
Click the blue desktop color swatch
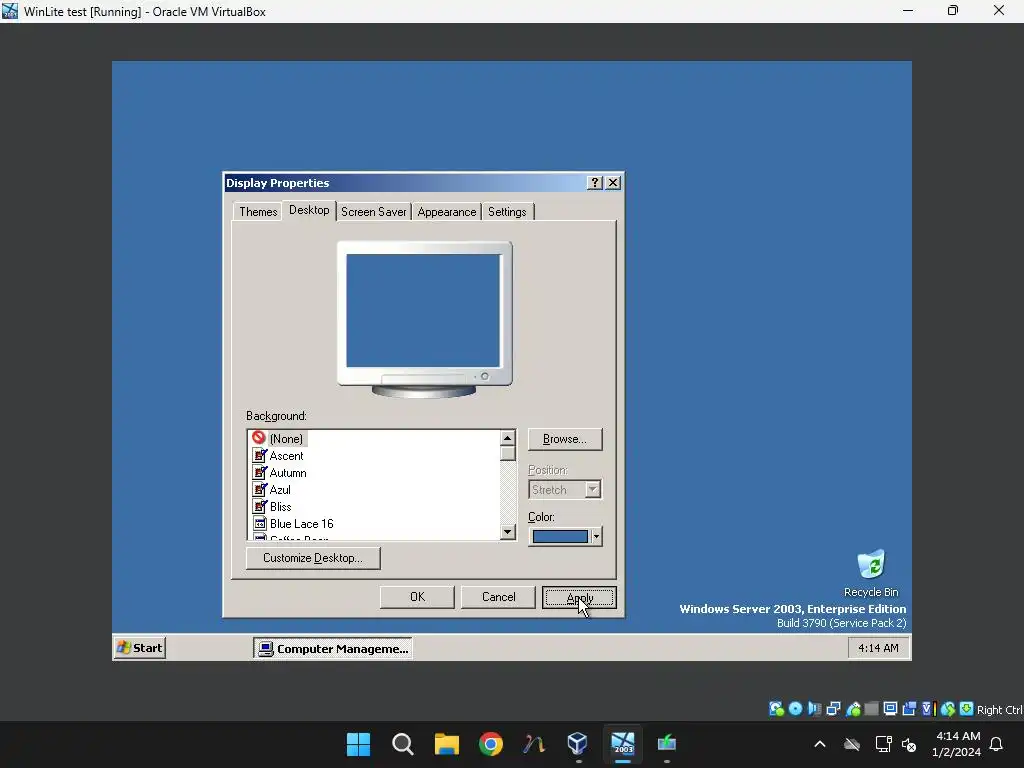(x=560, y=536)
